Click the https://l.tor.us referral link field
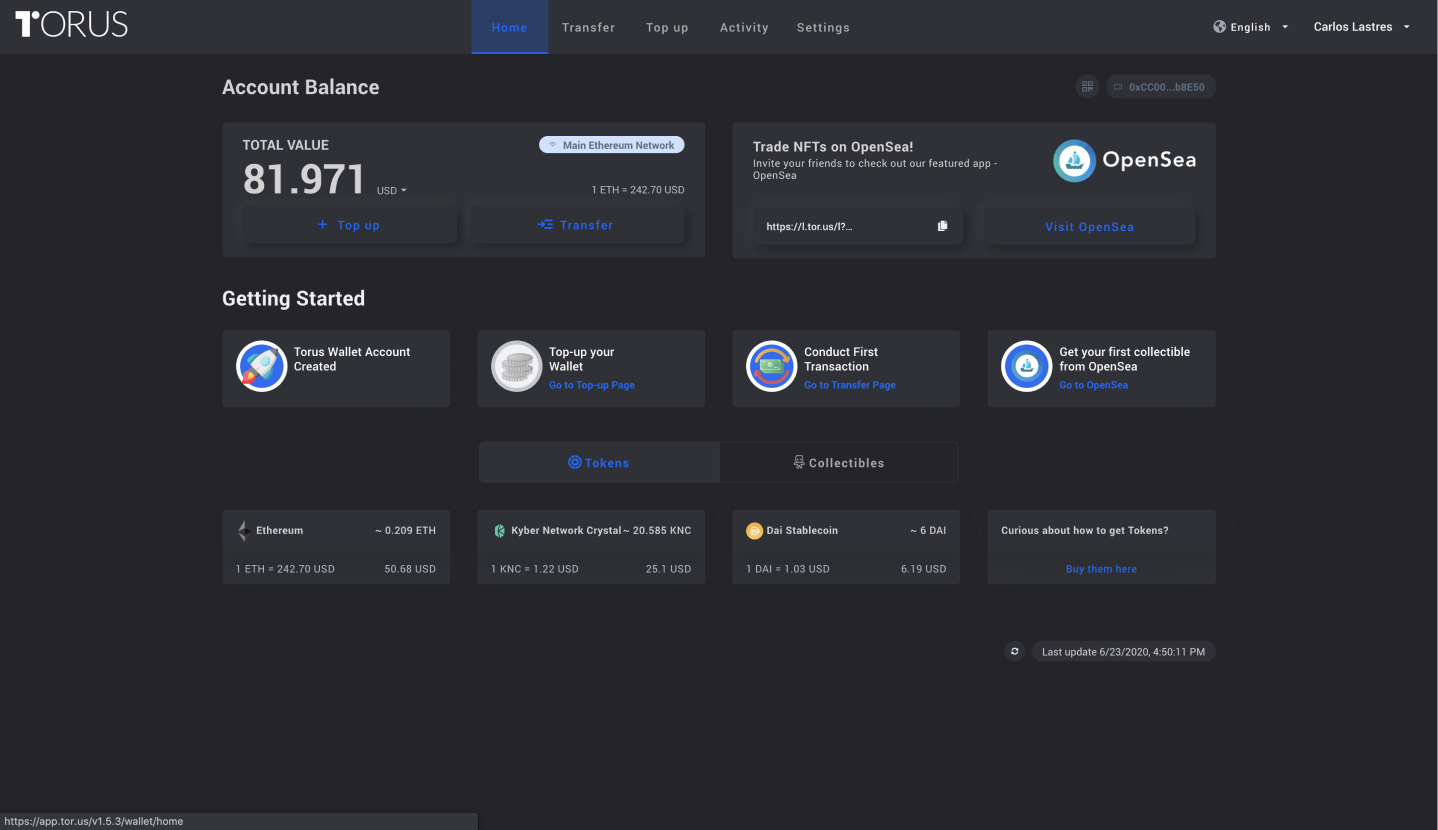The image size is (1438, 830). coord(858,226)
